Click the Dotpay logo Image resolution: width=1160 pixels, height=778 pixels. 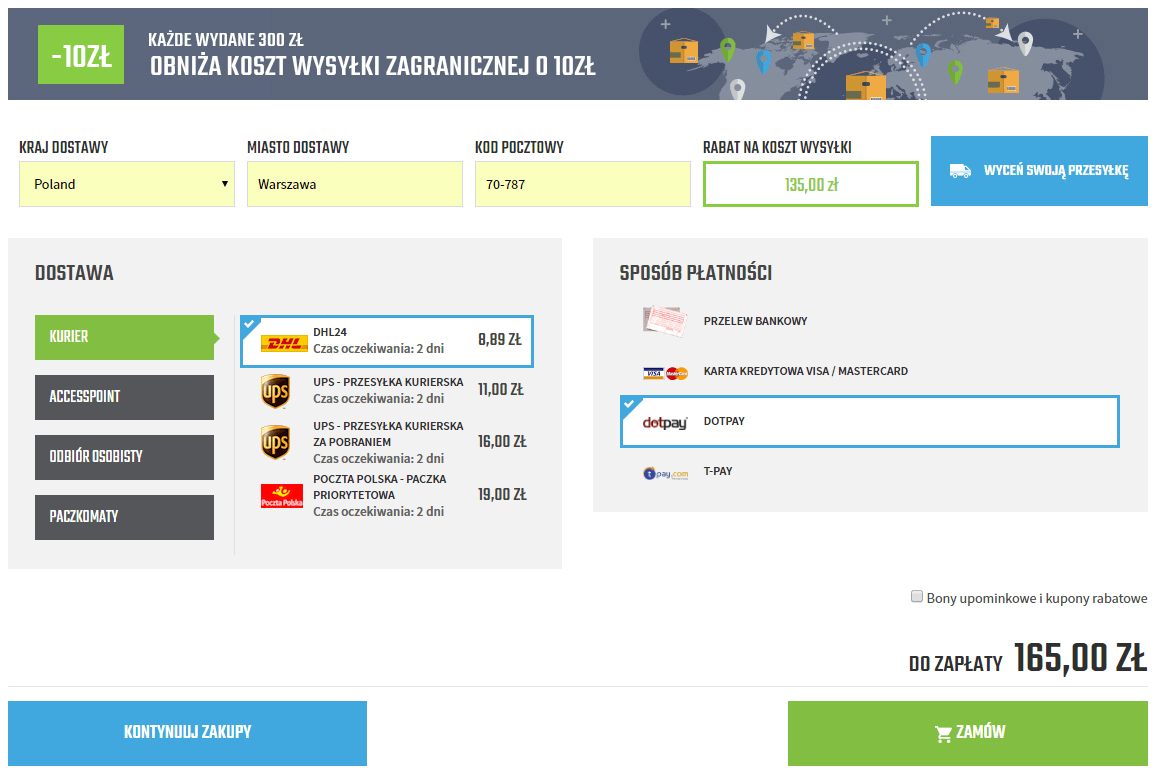(664, 422)
